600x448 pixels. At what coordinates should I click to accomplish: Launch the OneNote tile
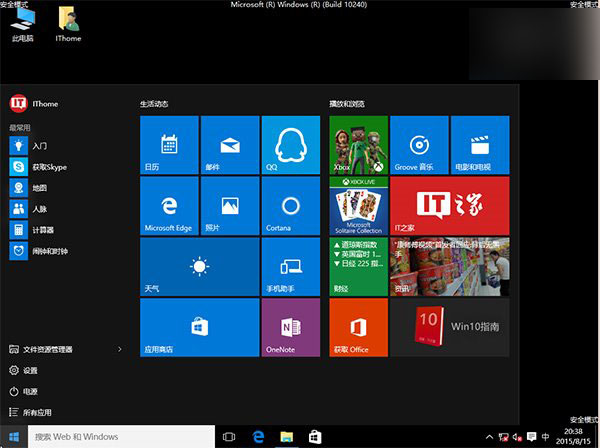click(x=290, y=327)
